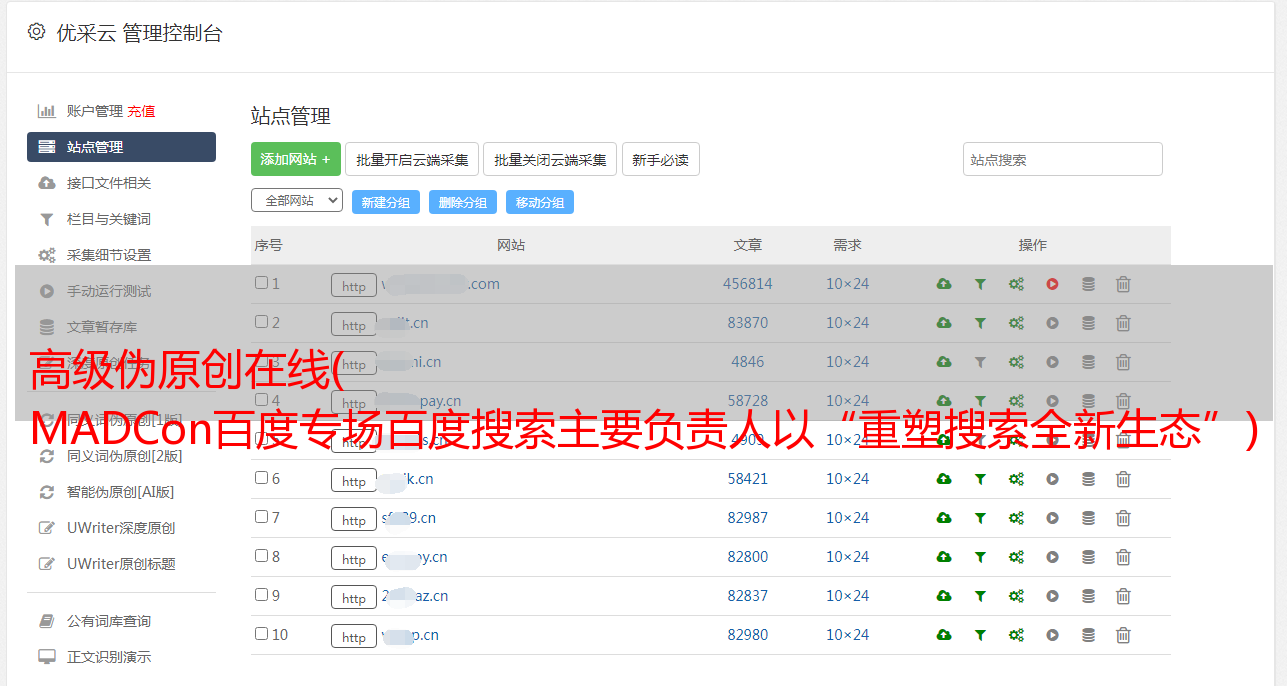Click the http button in row 10

click(354, 637)
